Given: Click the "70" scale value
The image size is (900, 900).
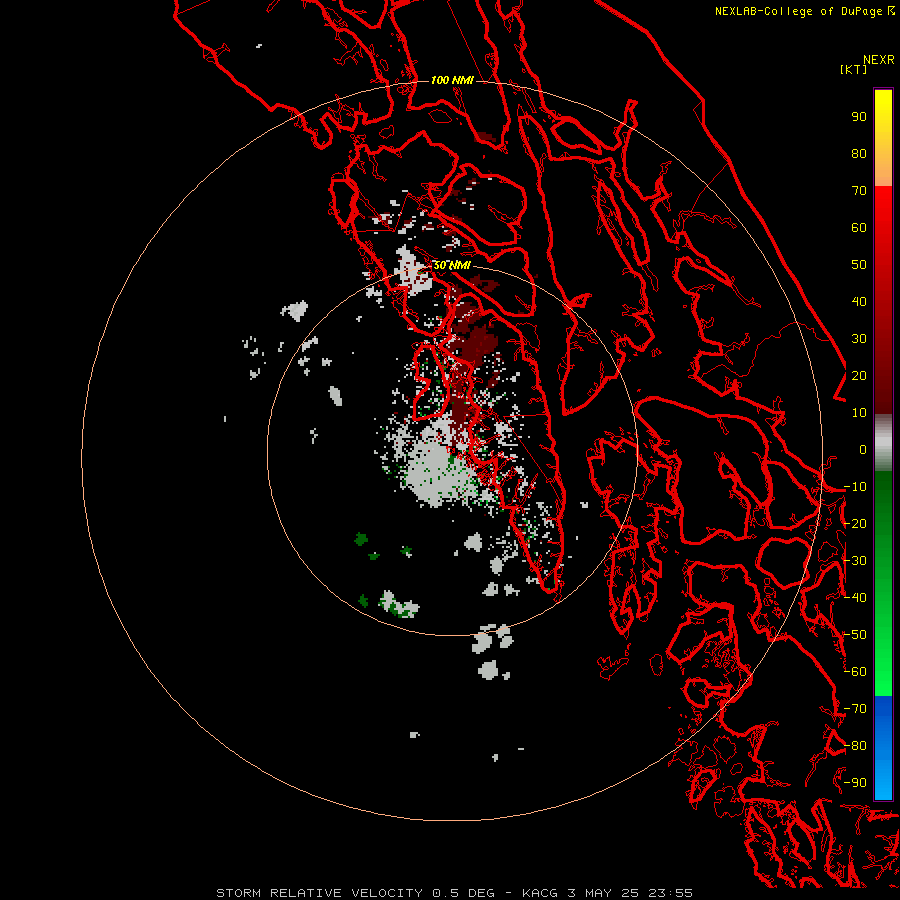Looking at the screenshot, I should [859, 191].
